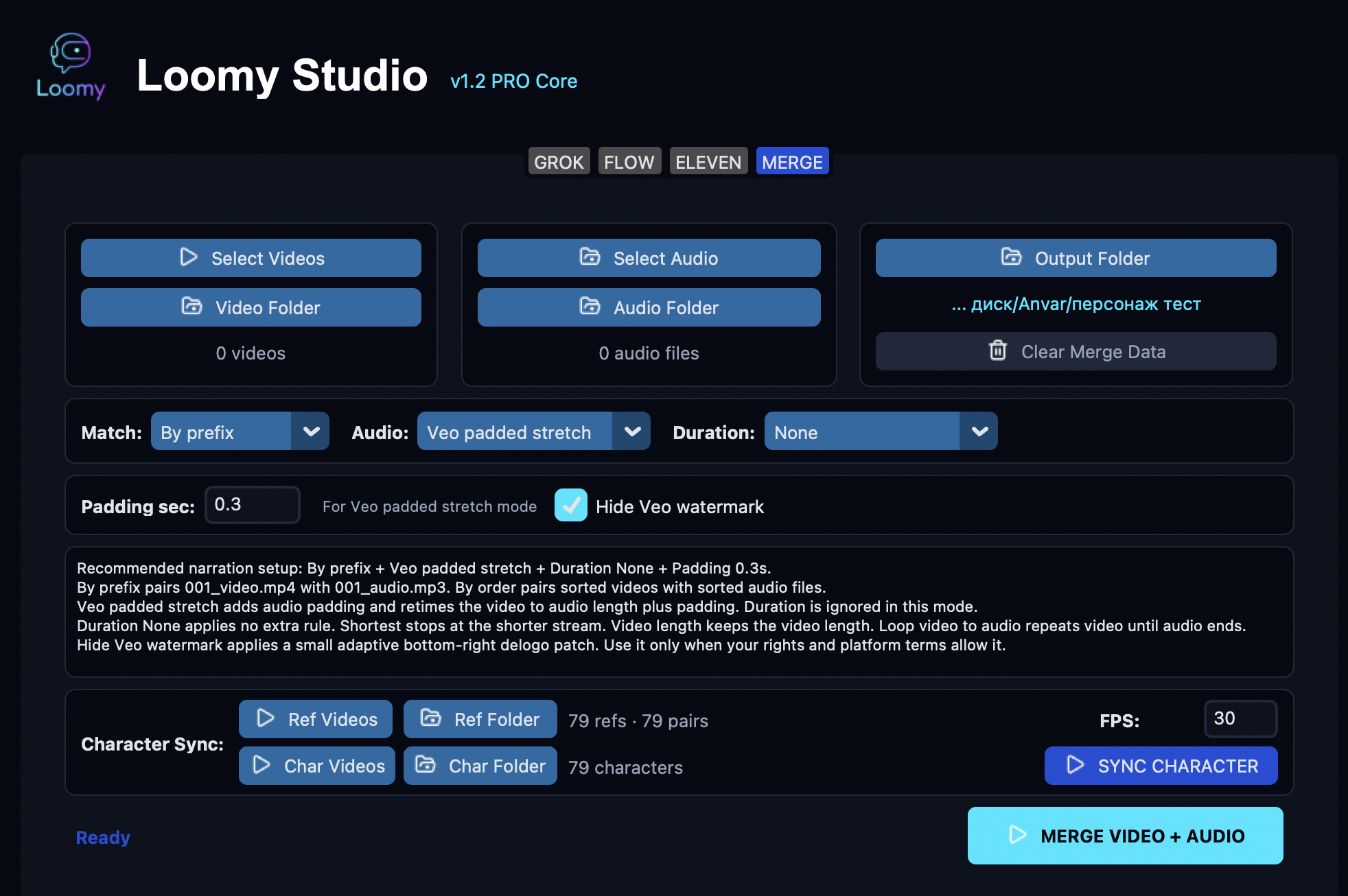This screenshot has width=1348, height=896.
Task: Open Select Audio picker
Action: point(649,258)
